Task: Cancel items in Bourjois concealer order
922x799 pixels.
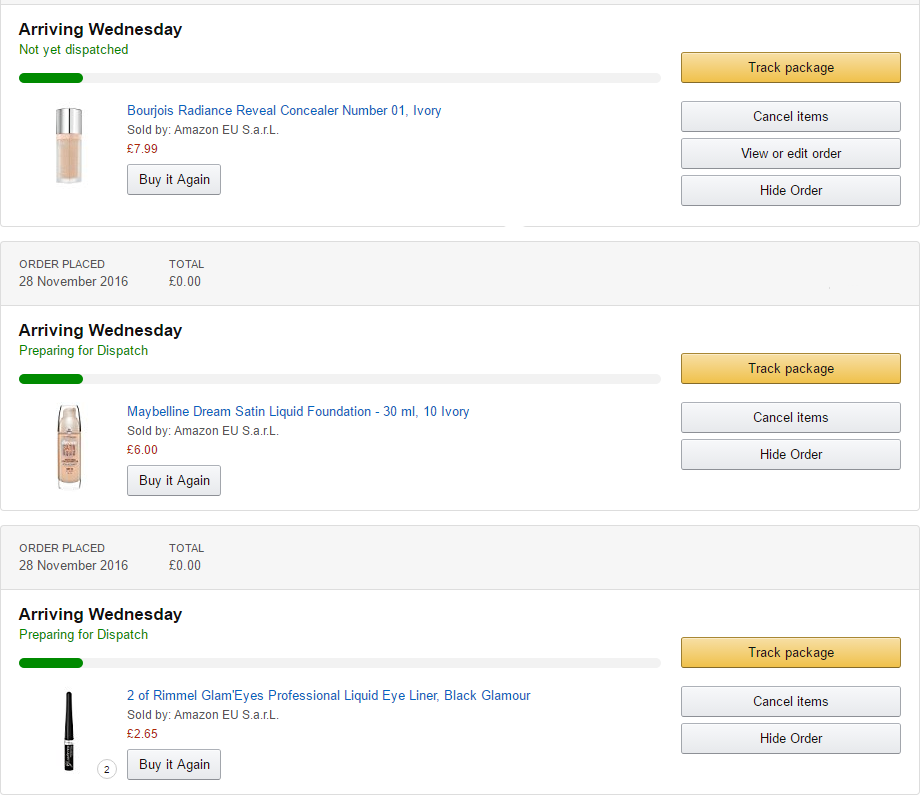Action: pos(790,116)
